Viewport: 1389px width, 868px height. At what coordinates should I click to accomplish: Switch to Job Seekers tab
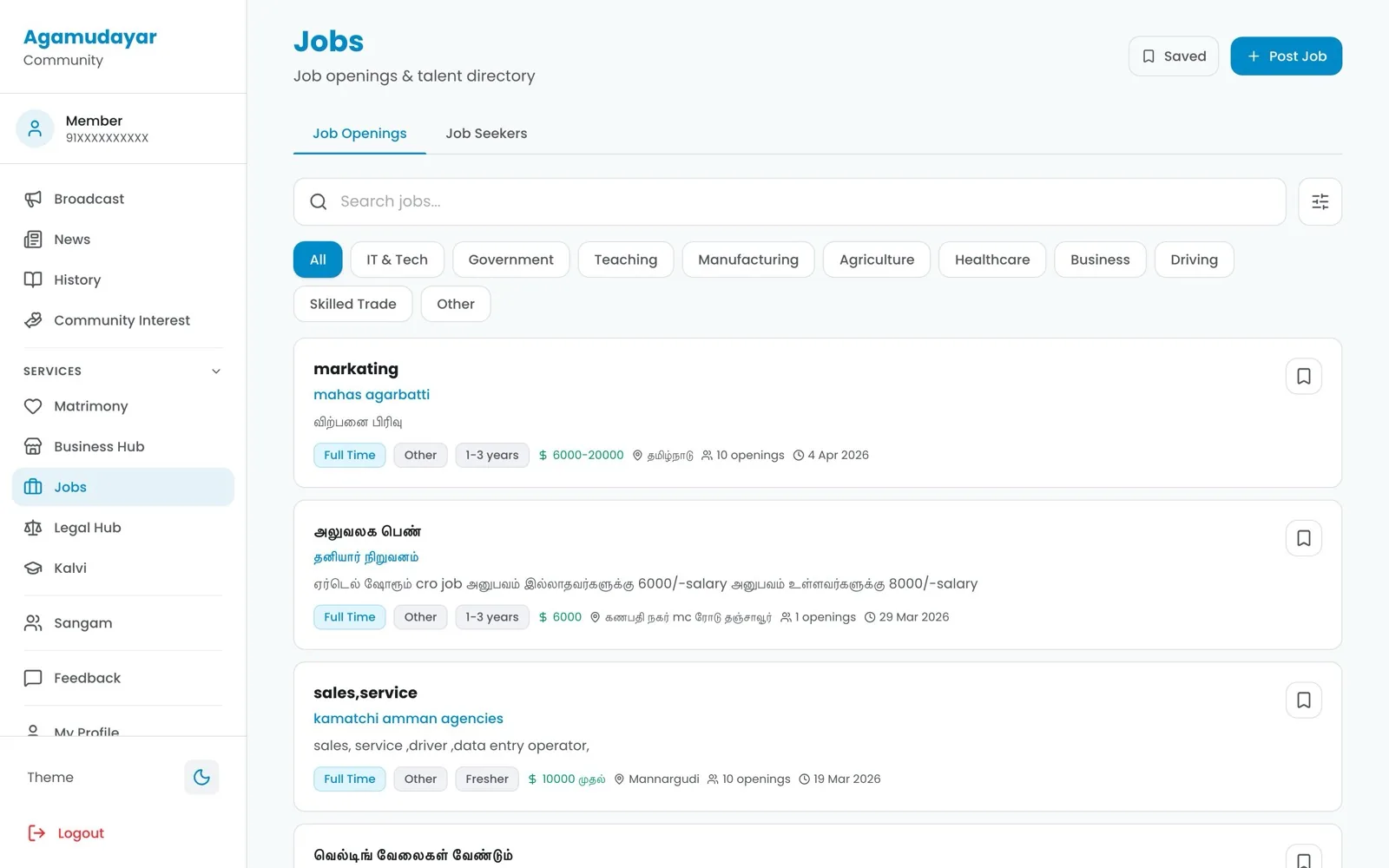click(x=486, y=134)
